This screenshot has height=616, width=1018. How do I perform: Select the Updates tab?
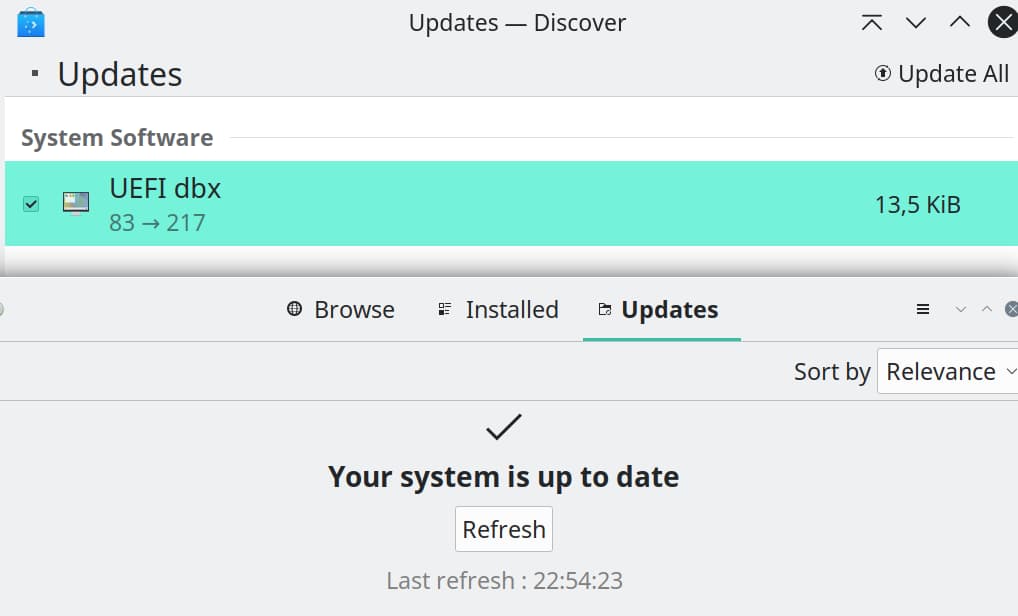[x=662, y=310]
